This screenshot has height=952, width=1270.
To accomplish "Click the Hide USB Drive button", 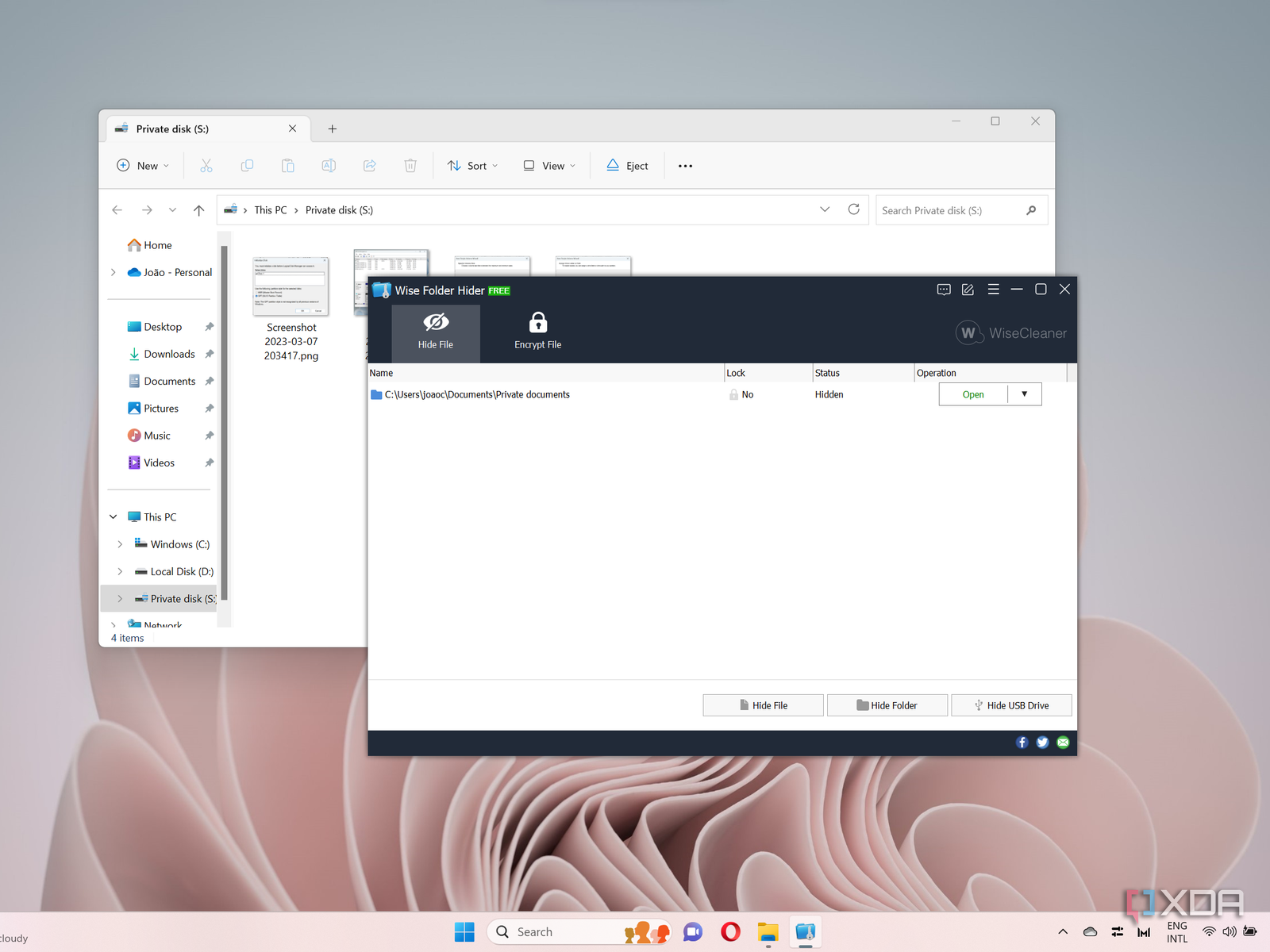I will pos(1011,705).
